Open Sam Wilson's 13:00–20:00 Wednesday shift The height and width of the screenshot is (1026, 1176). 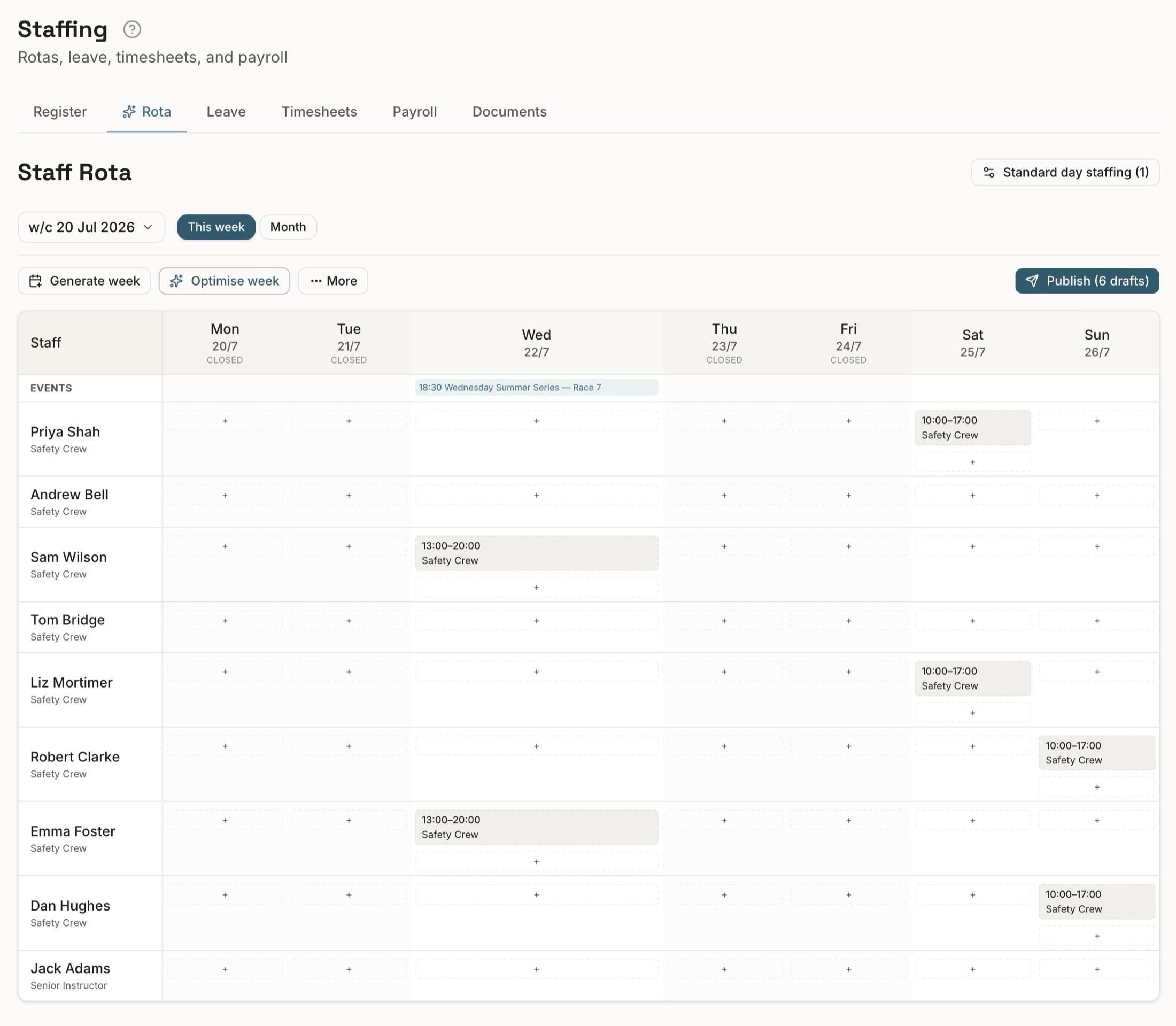point(537,553)
